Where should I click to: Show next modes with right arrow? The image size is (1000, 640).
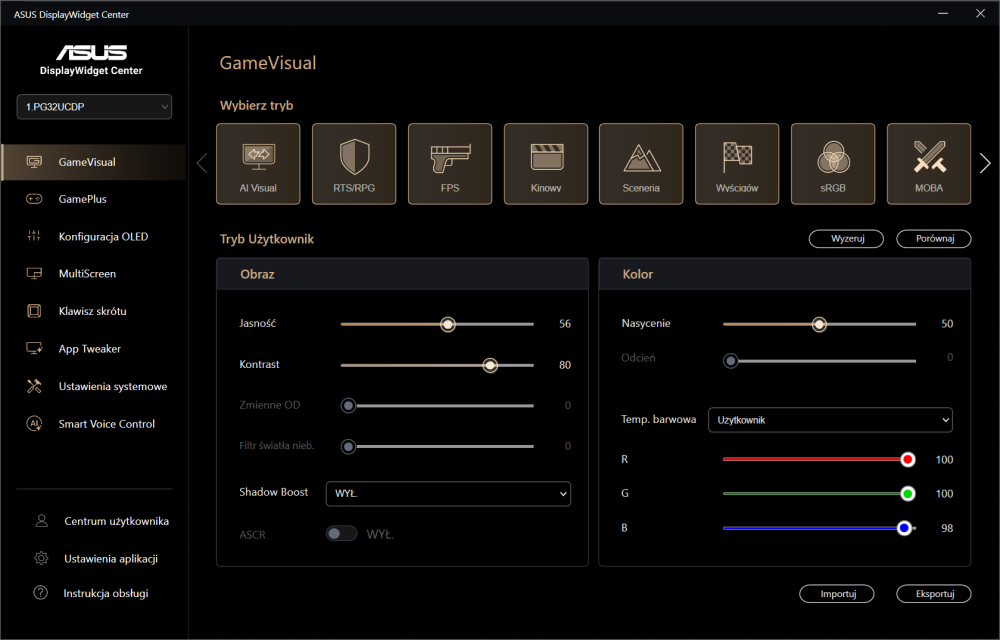pos(985,163)
